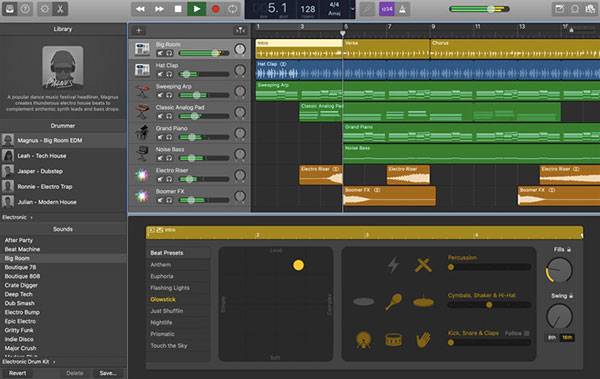The width and height of the screenshot is (600, 379).
Task: Solo the Hat Clap track with headphones
Action: tap(169, 74)
